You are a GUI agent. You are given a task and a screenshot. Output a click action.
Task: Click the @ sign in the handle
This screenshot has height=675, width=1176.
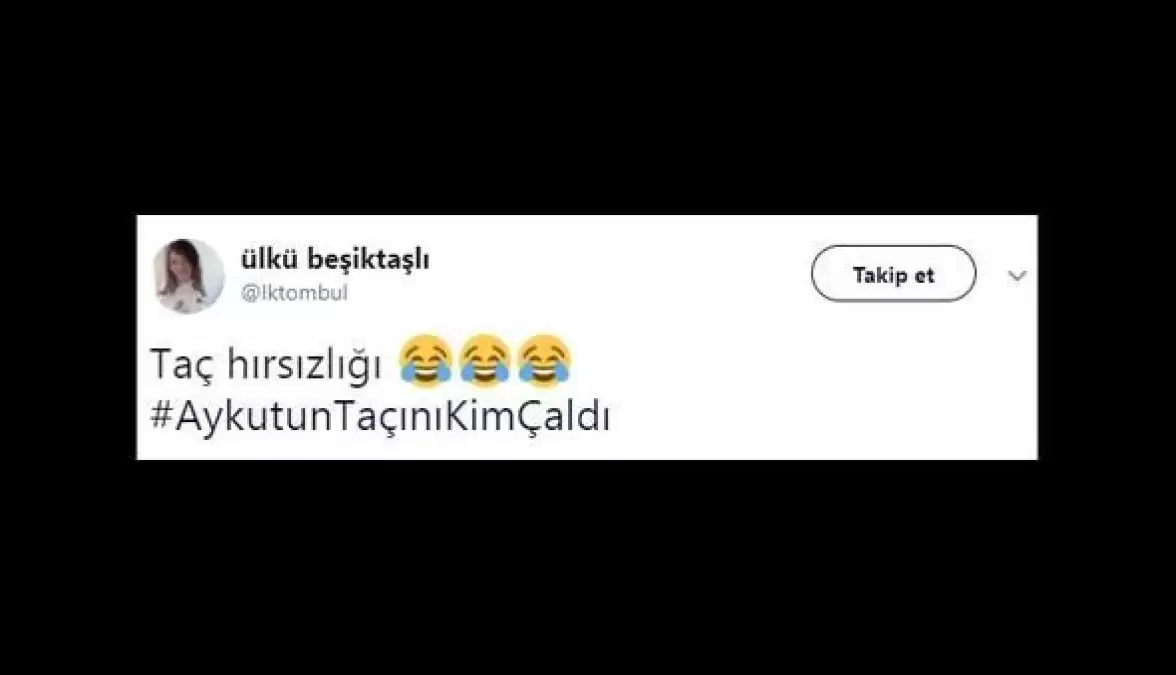(249, 293)
